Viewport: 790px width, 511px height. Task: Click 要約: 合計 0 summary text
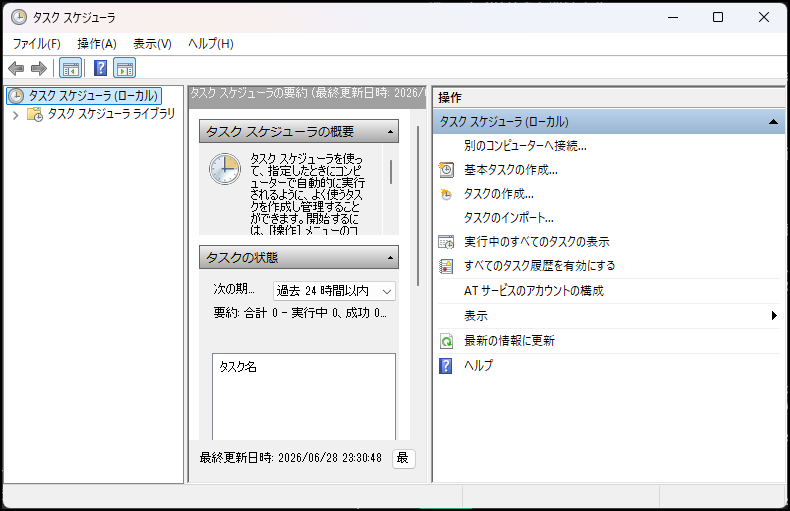click(300, 313)
